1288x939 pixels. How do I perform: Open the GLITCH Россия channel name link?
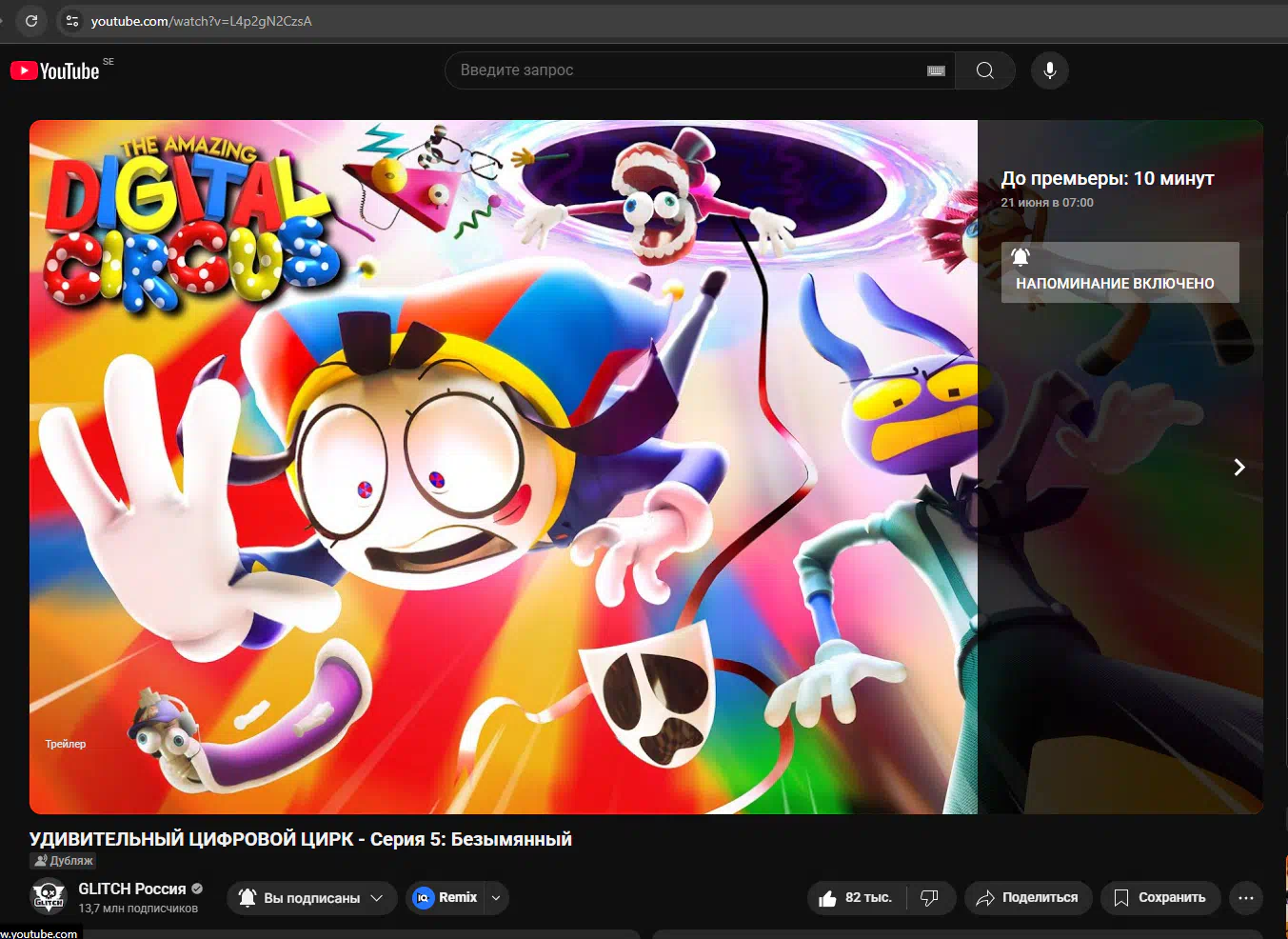tap(132, 889)
